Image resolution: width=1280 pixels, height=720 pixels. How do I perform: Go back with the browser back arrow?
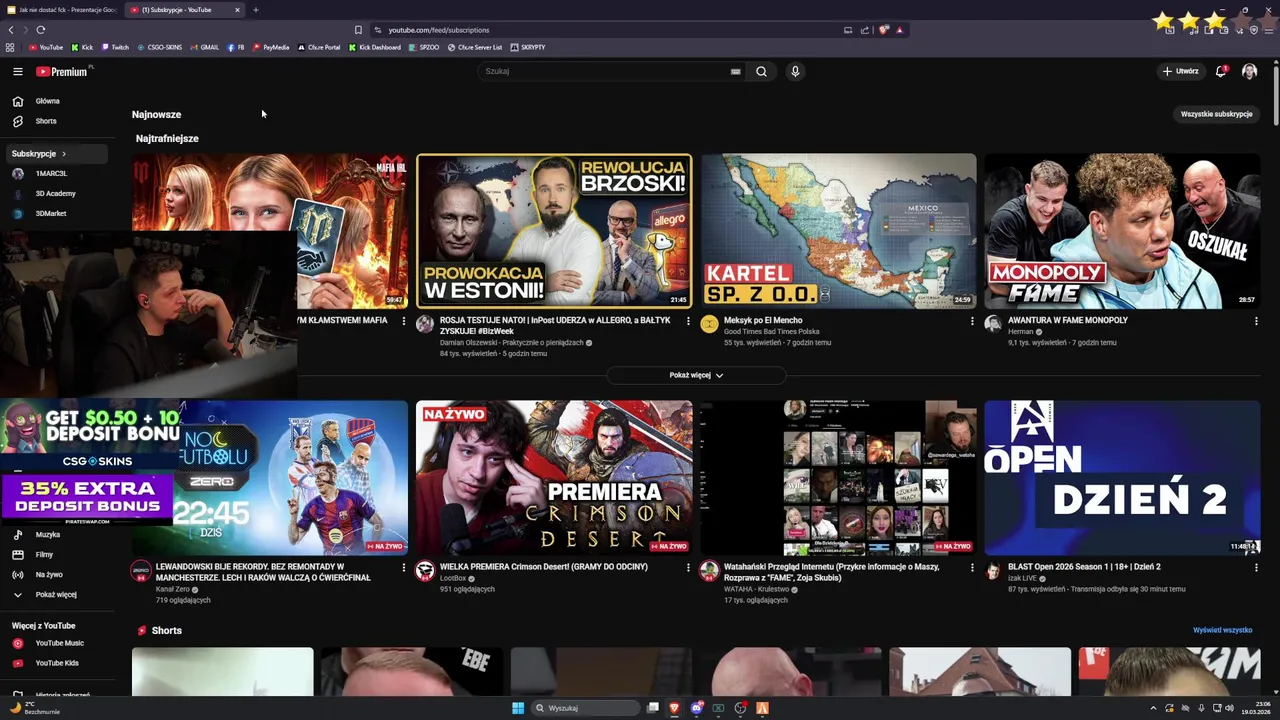[x=11, y=30]
